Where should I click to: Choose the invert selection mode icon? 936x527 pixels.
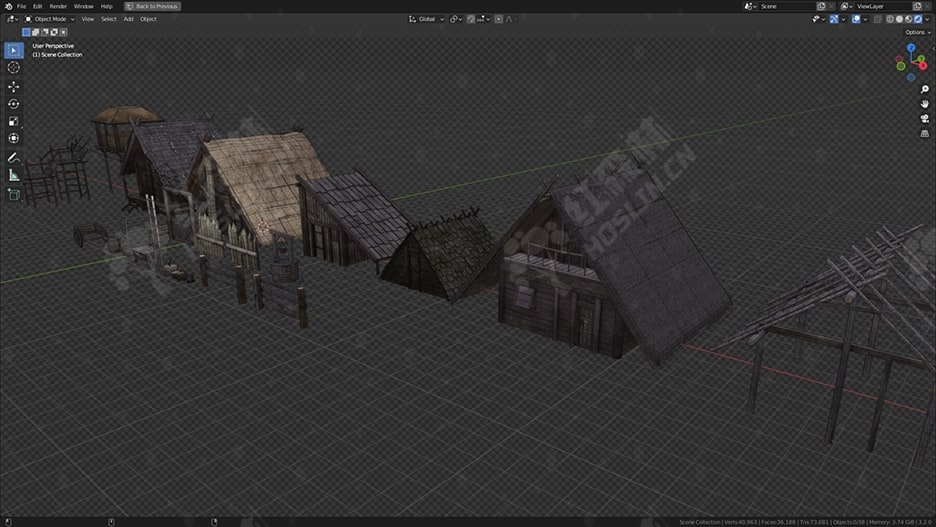point(54,32)
